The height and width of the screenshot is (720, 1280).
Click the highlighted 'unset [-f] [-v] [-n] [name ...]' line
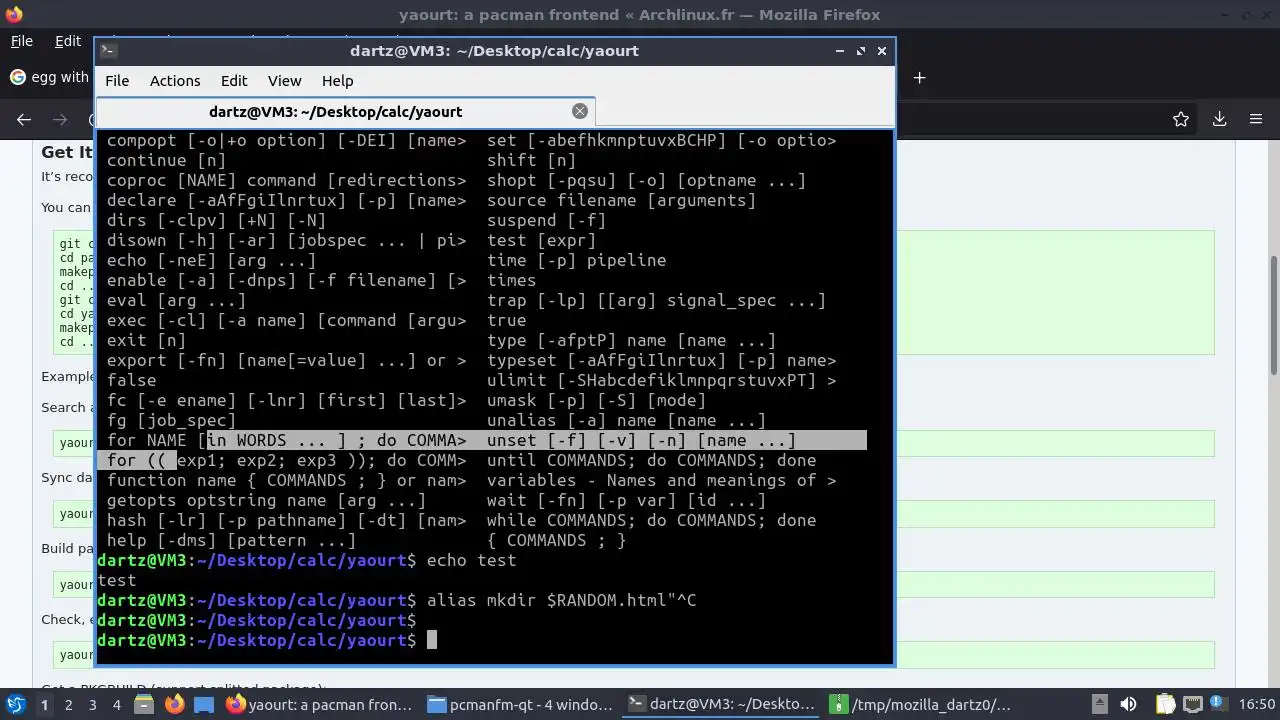(641, 440)
